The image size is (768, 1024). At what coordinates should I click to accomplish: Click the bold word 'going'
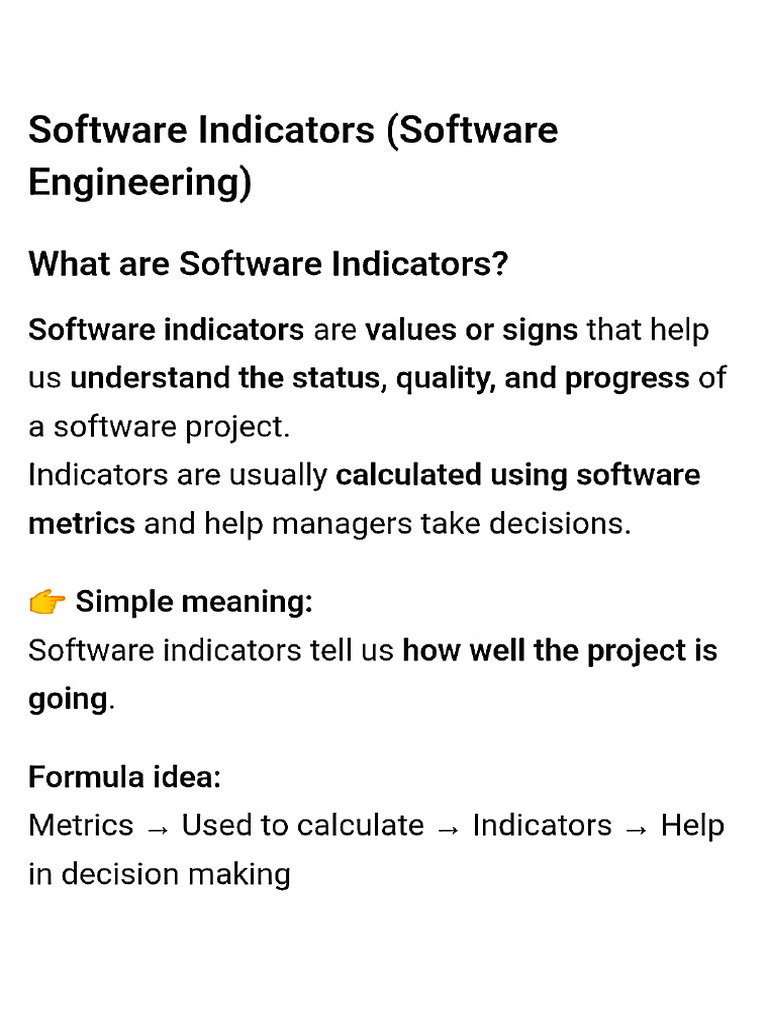click(x=68, y=699)
